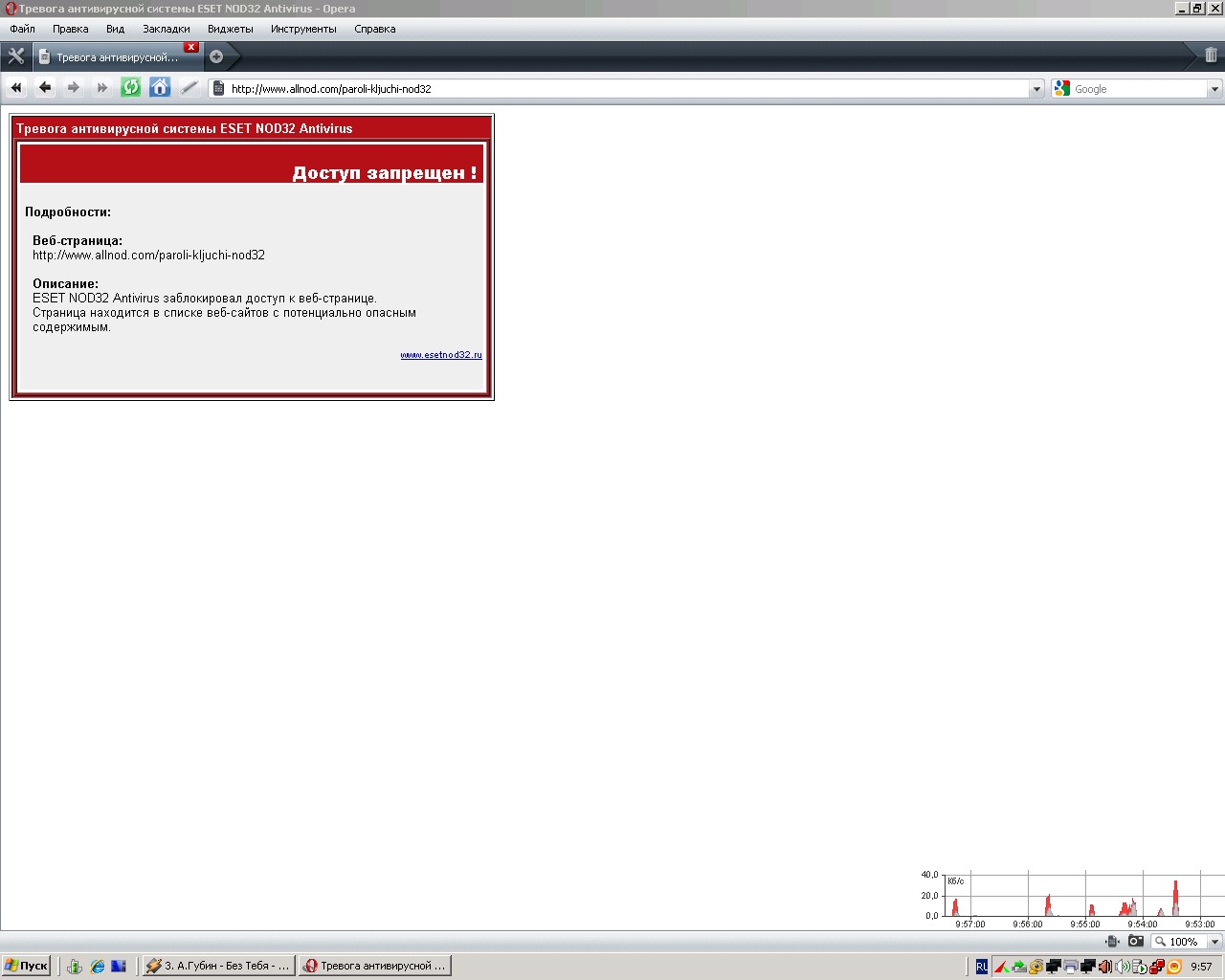Go back to the previous page
The width and height of the screenshot is (1225, 980).
click(x=45, y=88)
